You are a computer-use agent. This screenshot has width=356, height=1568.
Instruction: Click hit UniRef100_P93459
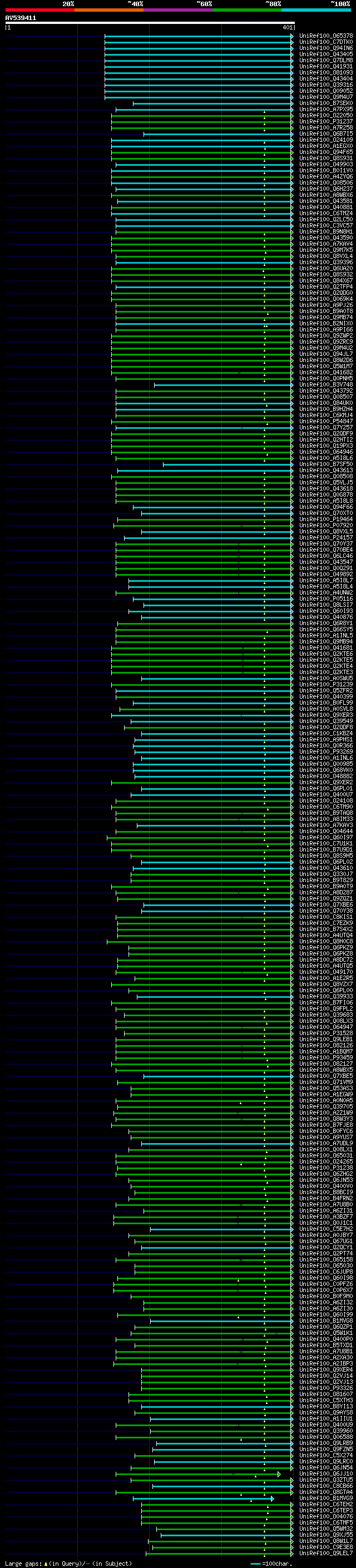326,1057
